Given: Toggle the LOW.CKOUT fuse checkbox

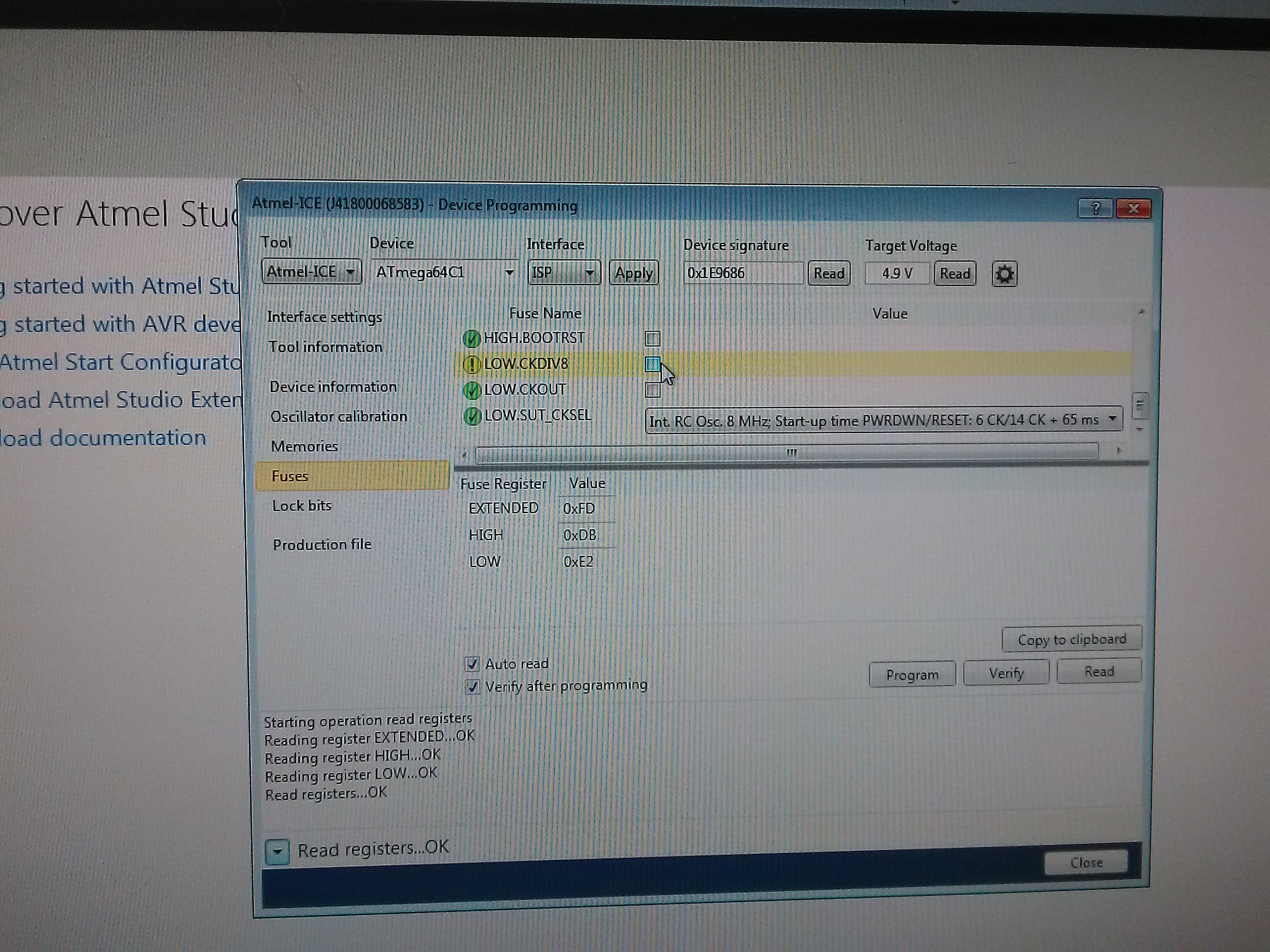Looking at the screenshot, I should pyautogui.click(x=653, y=390).
